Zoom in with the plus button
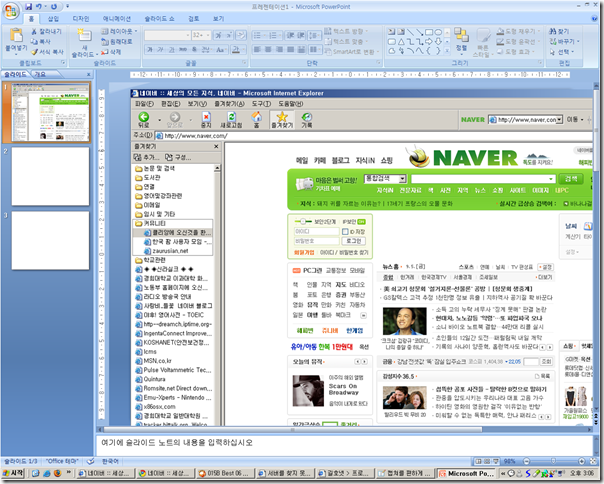The width and height of the screenshot is (604, 484). click(582, 461)
